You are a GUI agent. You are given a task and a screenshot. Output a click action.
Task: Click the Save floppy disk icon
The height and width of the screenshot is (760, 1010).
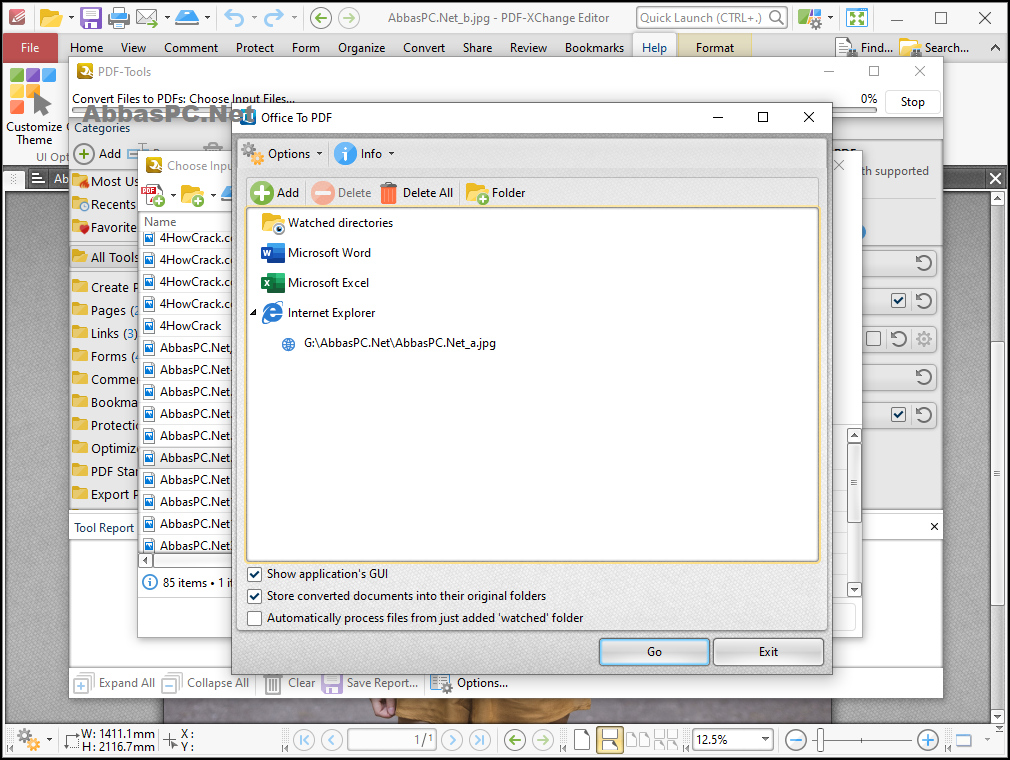pos(91,18)
